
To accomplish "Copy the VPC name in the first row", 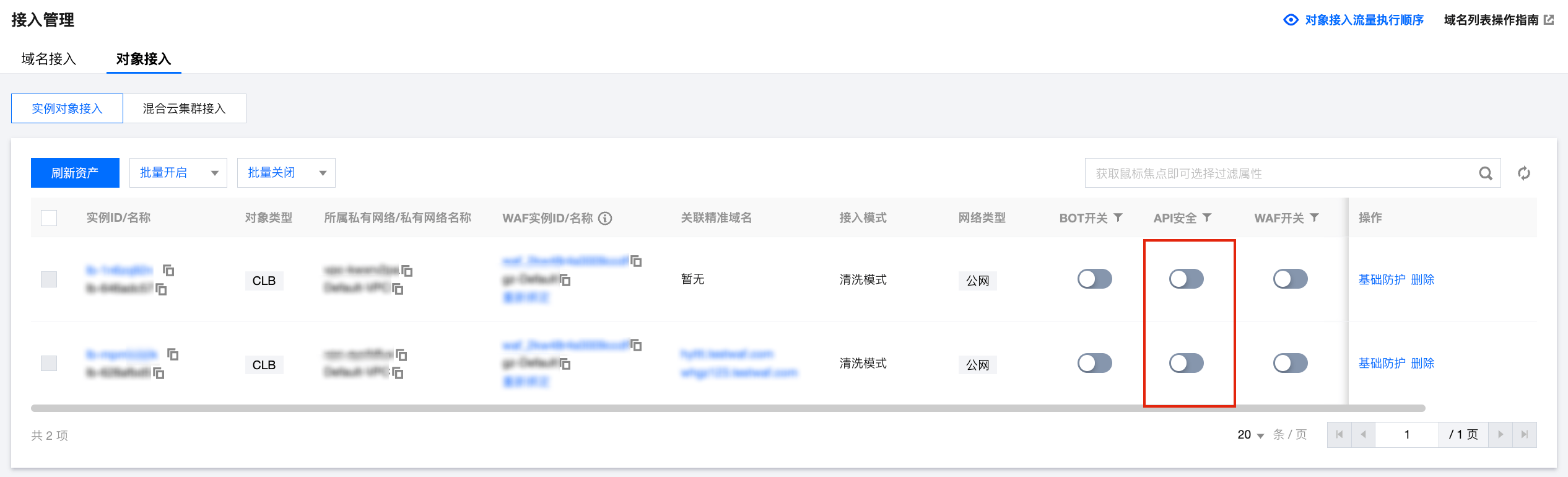I will pos(398,289).
